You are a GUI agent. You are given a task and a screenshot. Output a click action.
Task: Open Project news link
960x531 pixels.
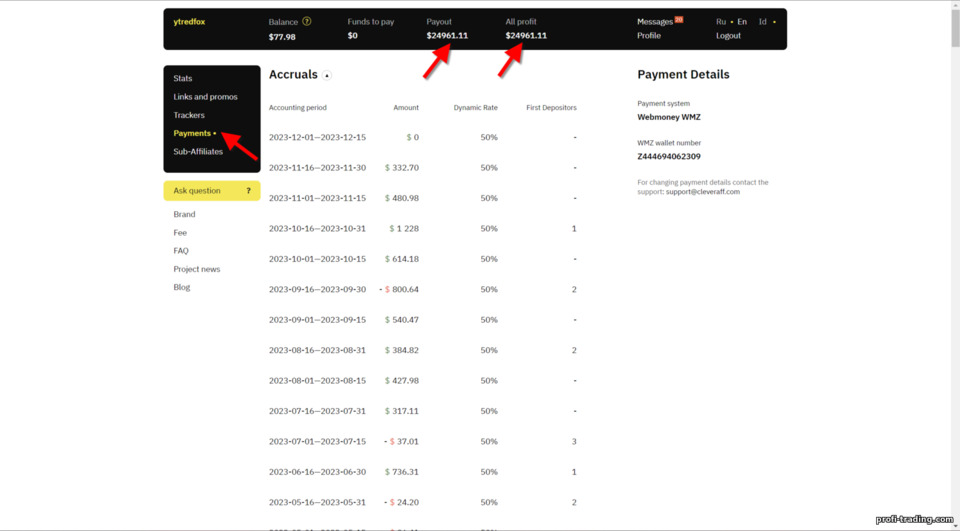pyautogui.click(x=197, y=269)
